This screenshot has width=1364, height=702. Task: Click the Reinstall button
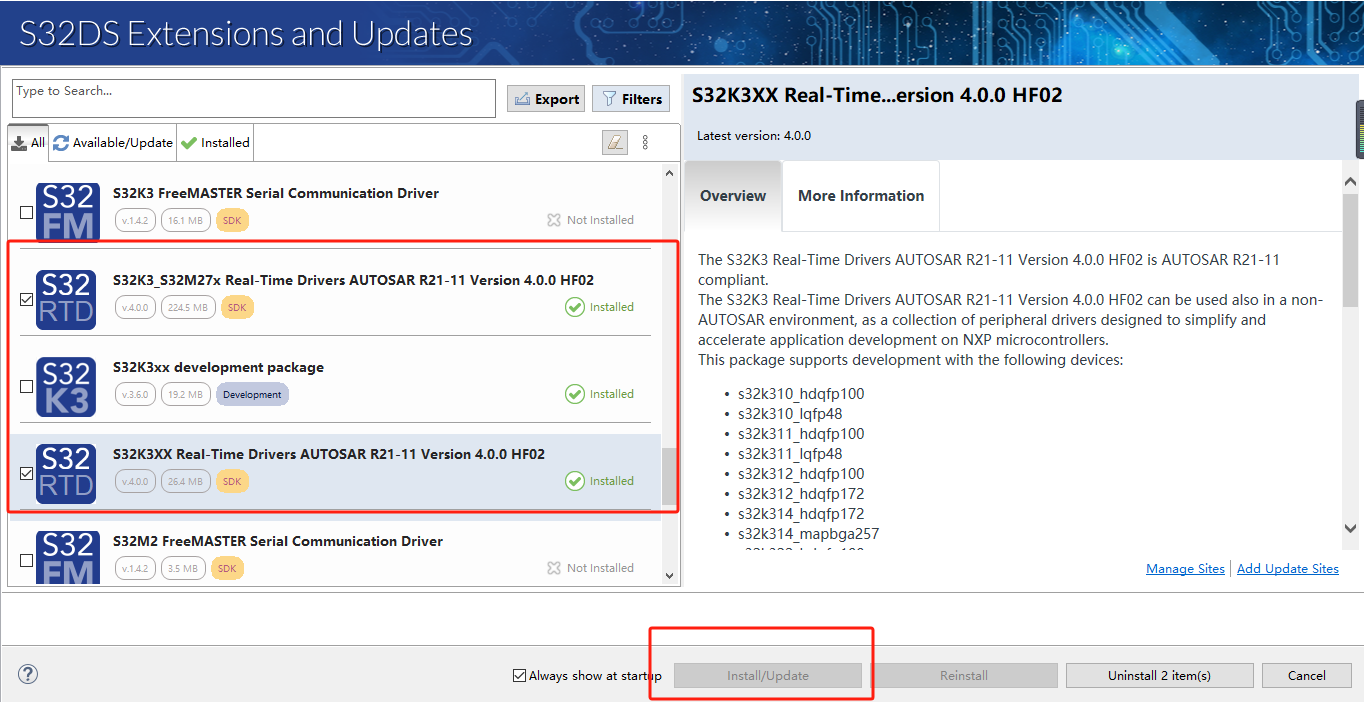(964, 675)
